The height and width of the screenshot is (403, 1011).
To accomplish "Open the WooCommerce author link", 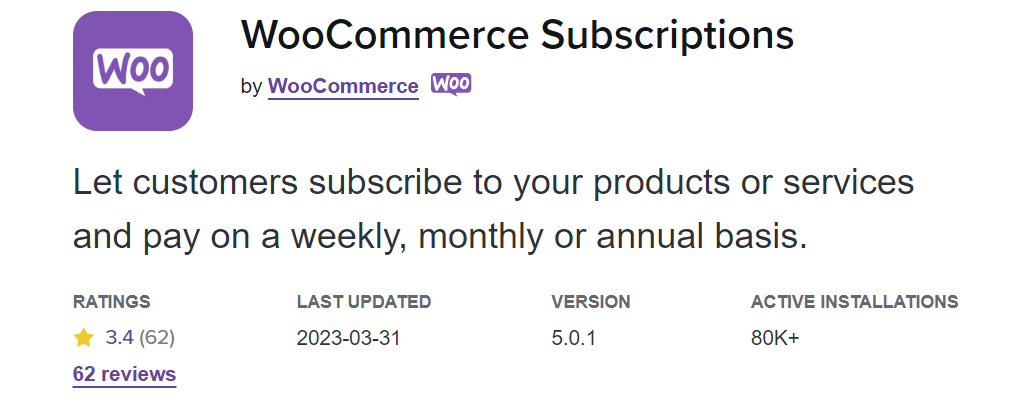I will [x=343, y=86].
